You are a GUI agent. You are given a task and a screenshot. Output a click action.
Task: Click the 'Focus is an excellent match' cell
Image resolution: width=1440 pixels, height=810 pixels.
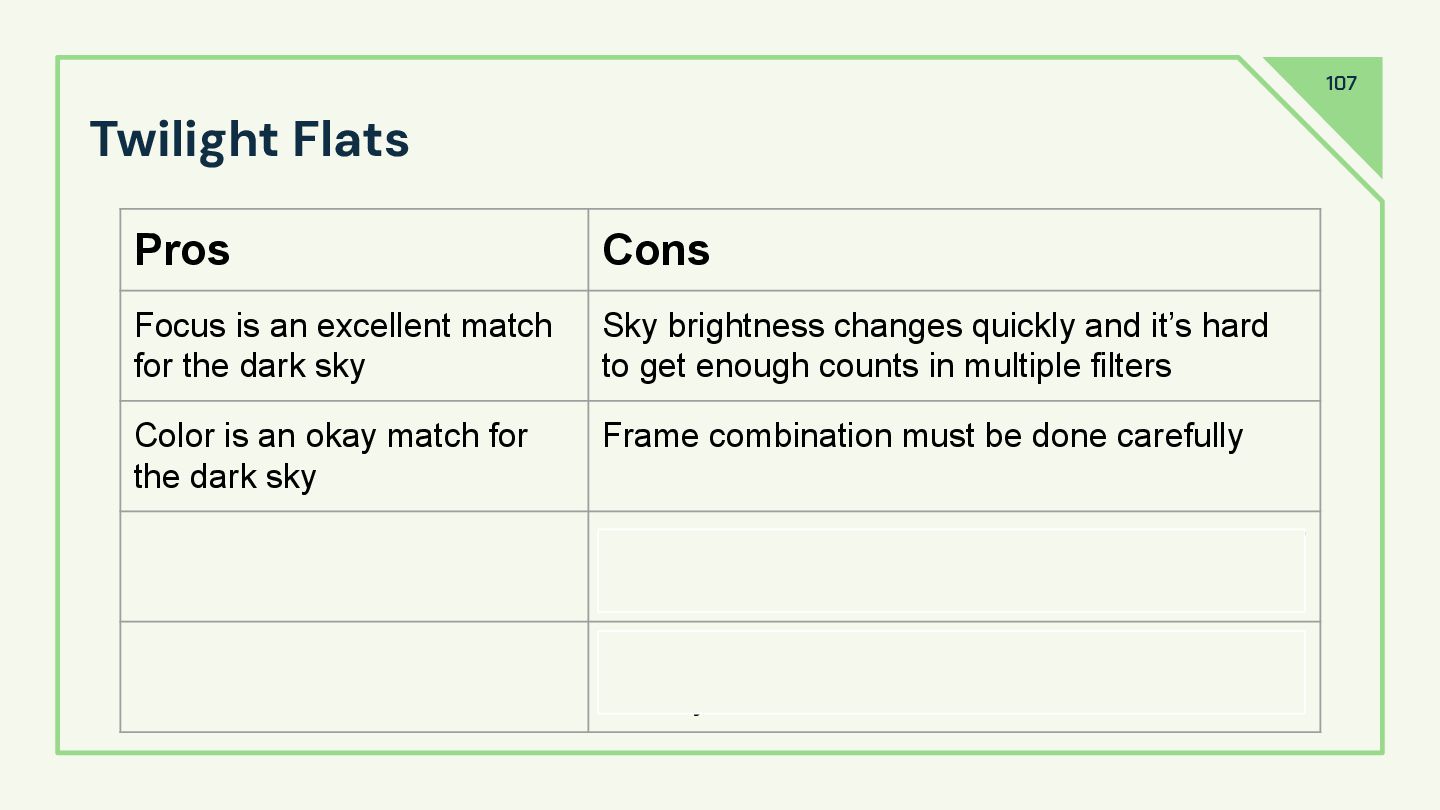tap(354, 346)
